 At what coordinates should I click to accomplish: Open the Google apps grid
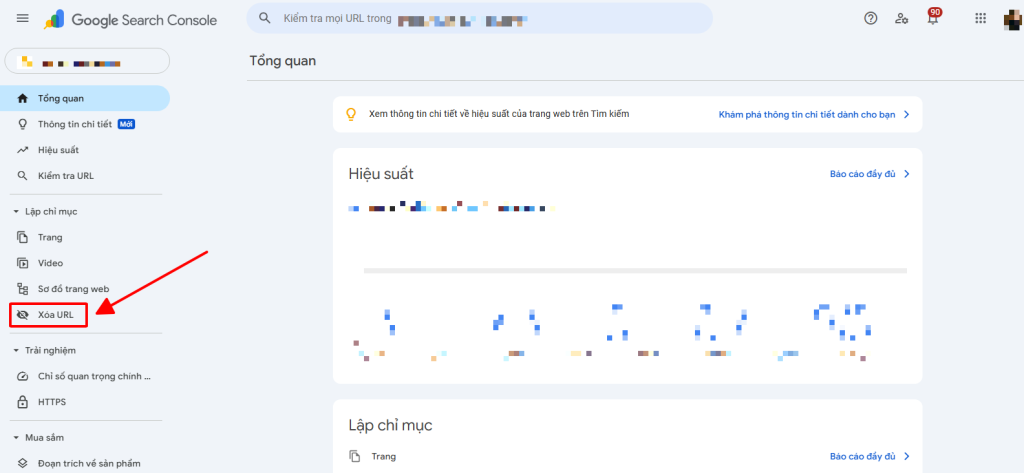click(x=980, y=18)
